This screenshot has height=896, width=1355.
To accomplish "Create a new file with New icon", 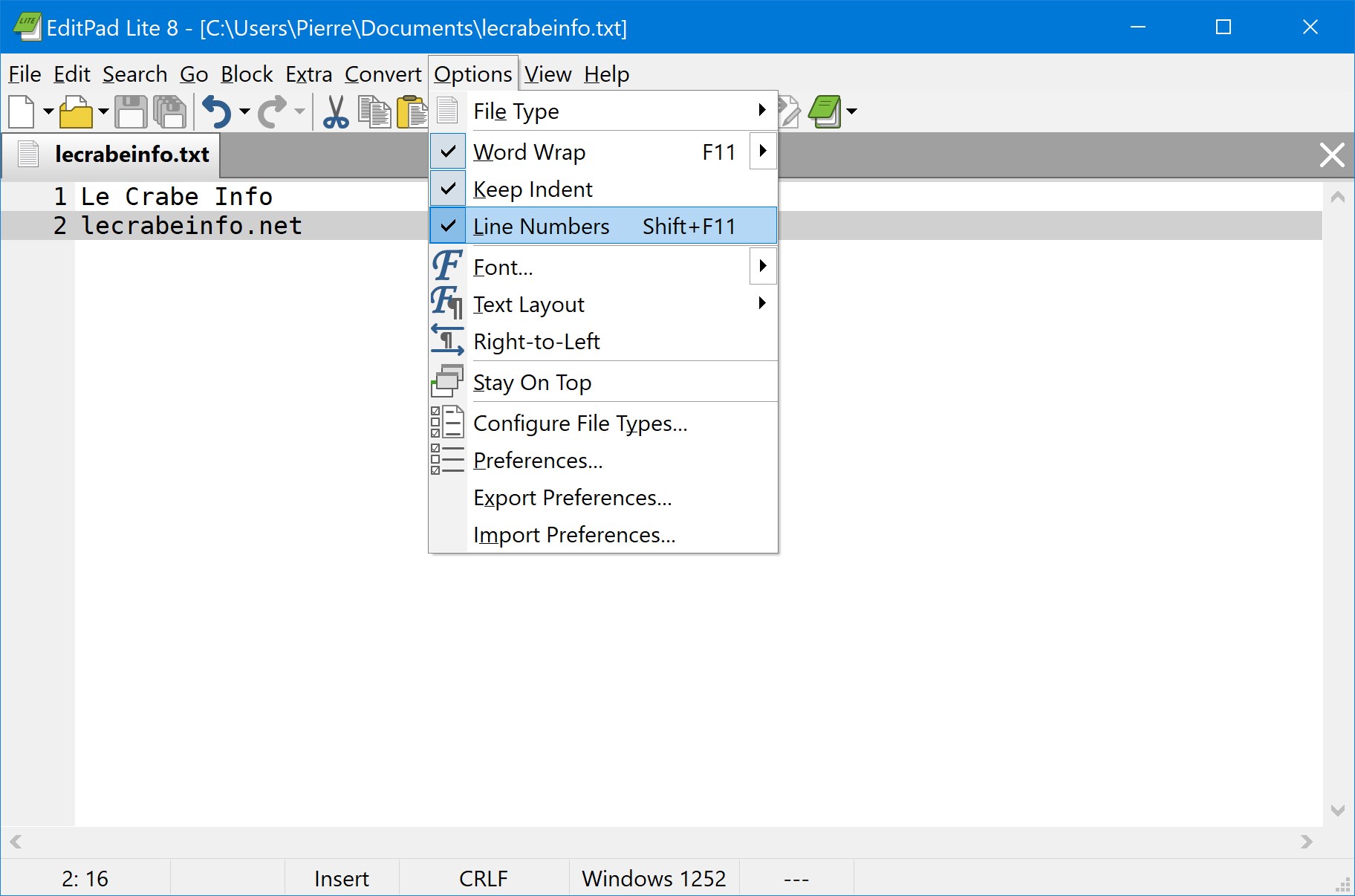I will [22, 112].
